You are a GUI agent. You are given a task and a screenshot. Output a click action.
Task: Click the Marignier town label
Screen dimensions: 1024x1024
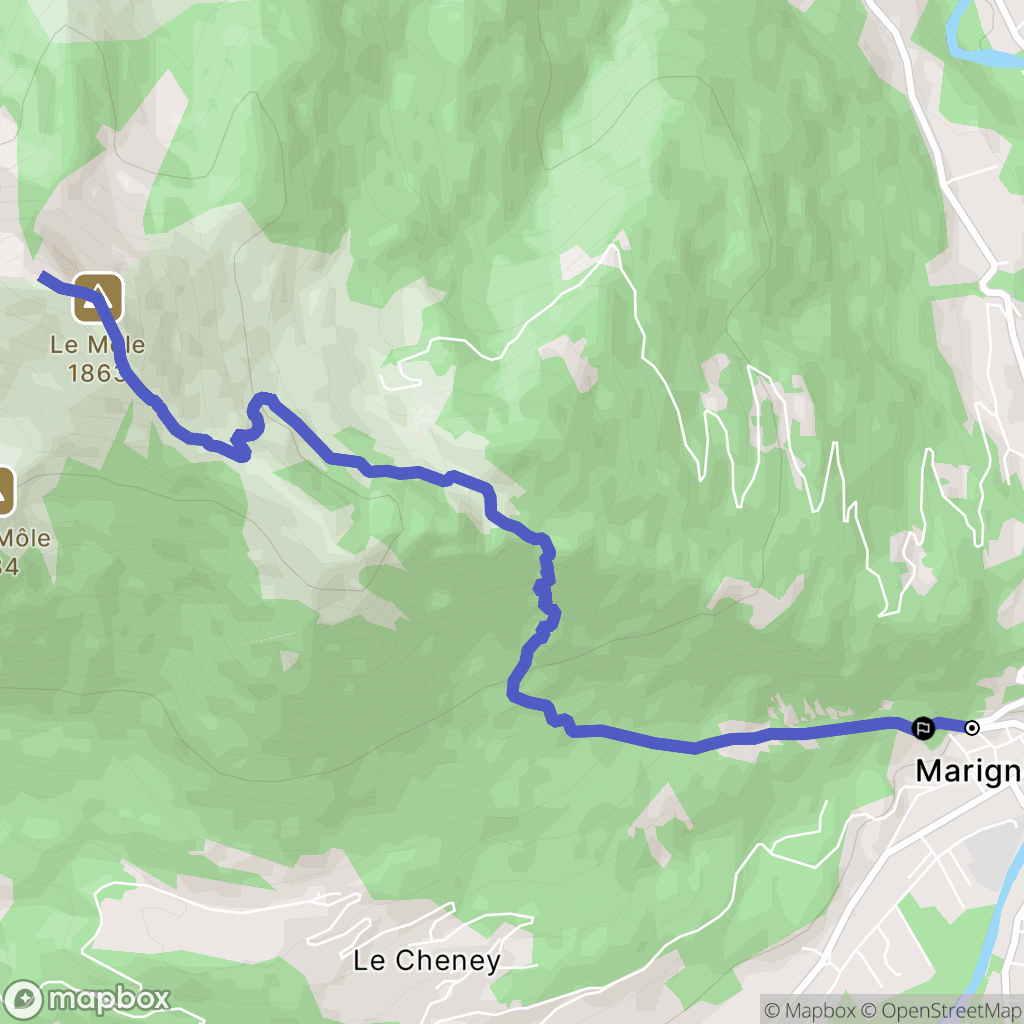pyautogui.click(x=969, y=772)
